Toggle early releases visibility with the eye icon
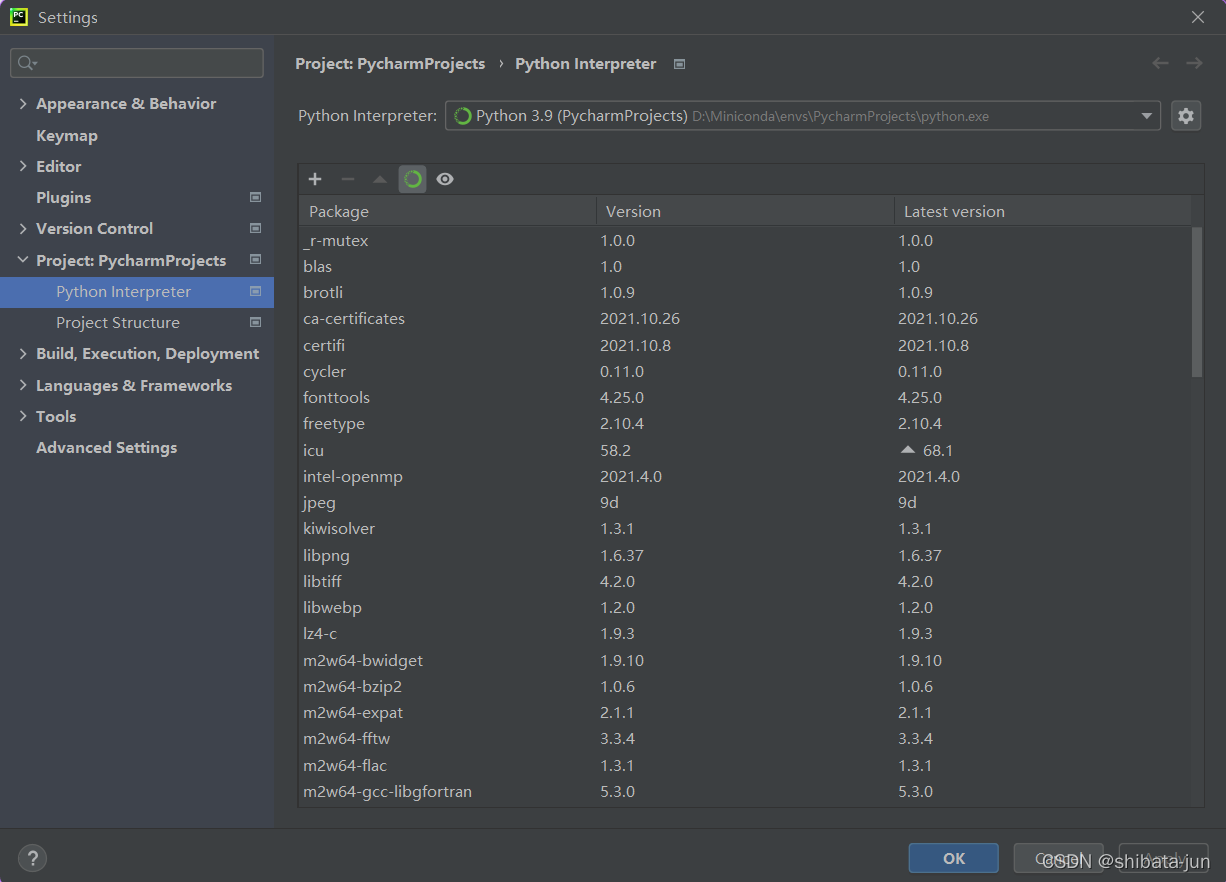The width and height of the screenshot is (1226, 882). [444, 179]
